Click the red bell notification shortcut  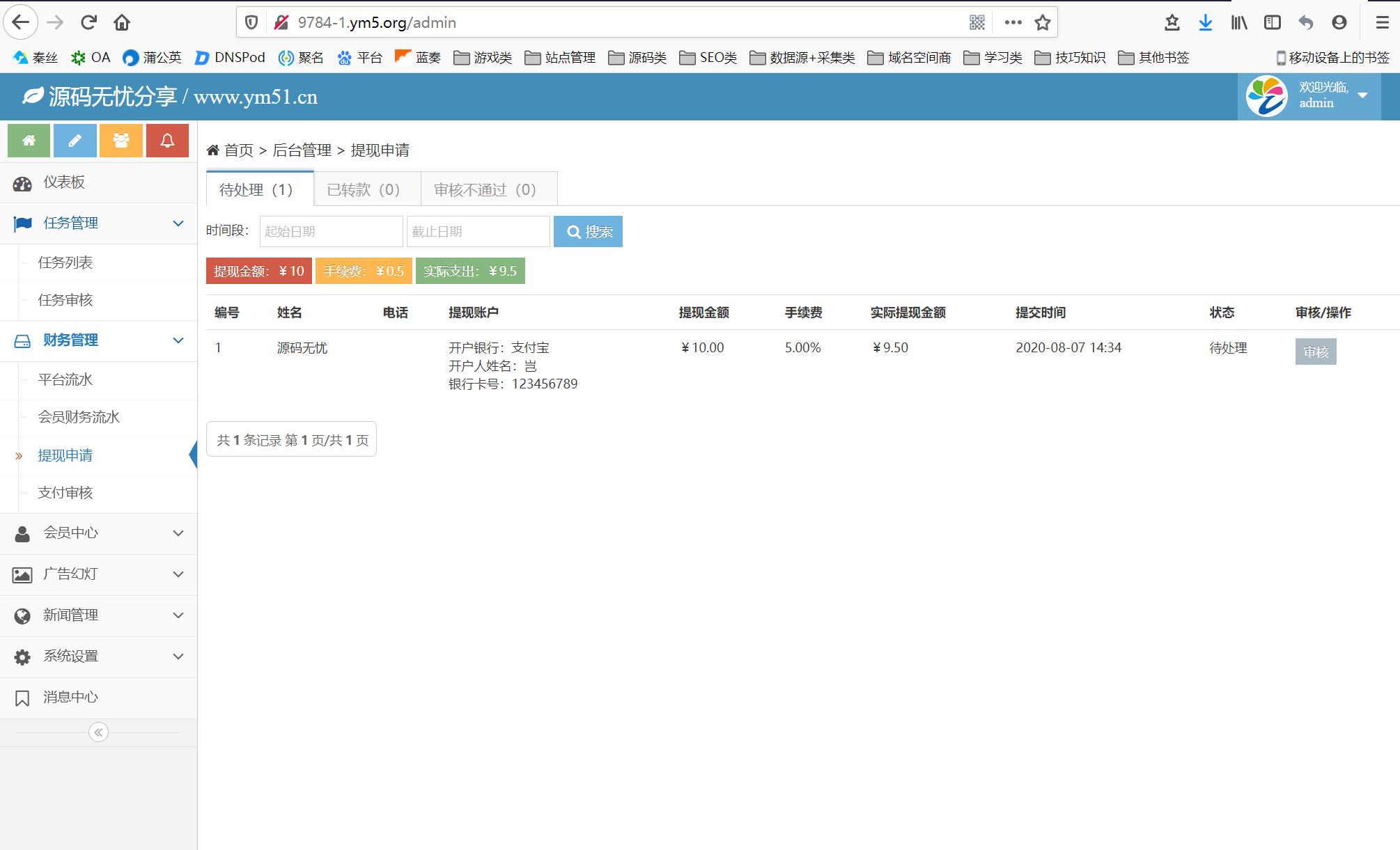(x=167, y=141)
